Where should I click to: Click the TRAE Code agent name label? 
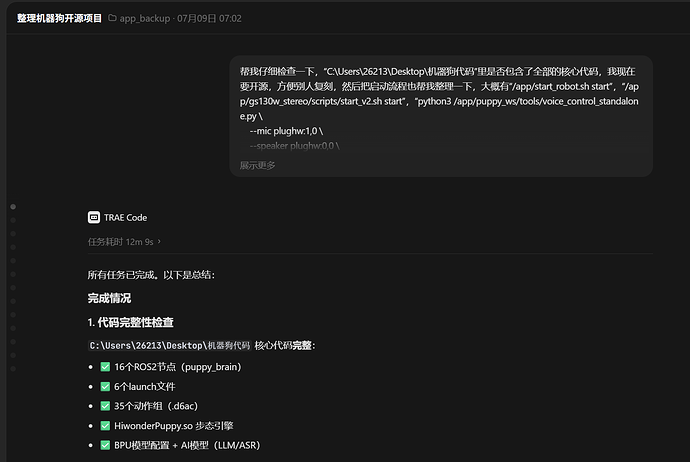point(125,217)
